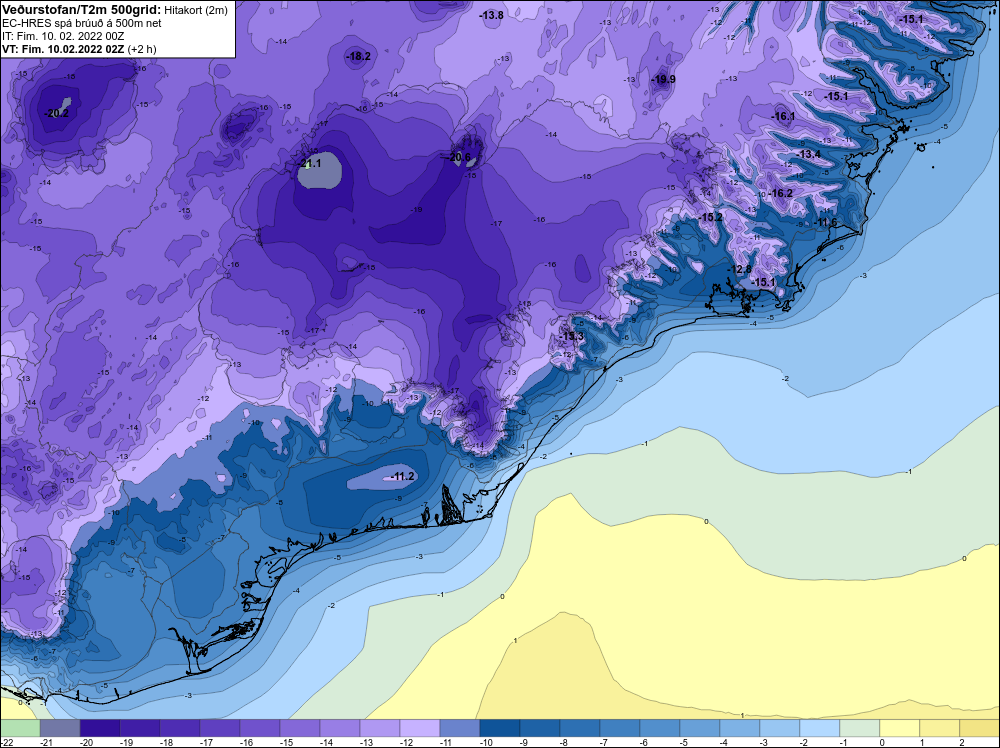Click the legend swatch labeled -8
The height and width of the screenshot is (748, 1000).
click(580, 728)
